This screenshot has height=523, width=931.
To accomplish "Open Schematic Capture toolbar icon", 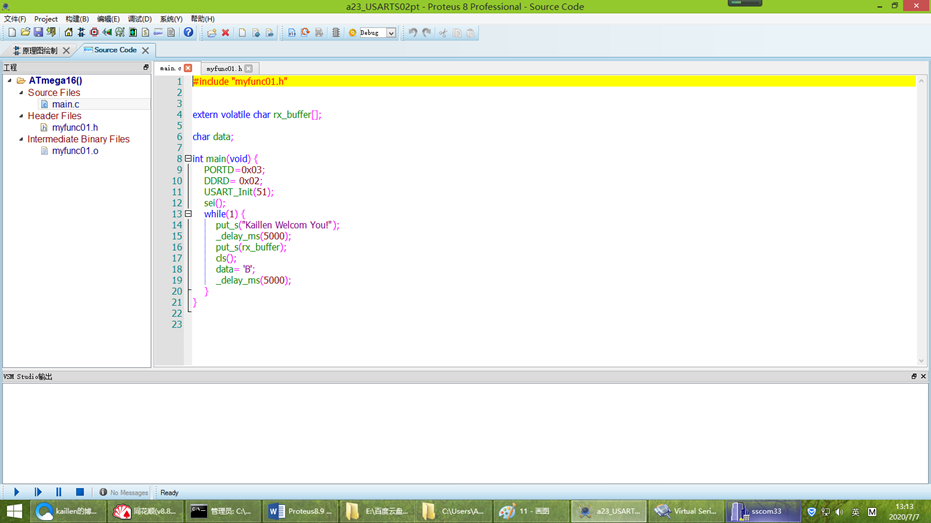I will pyautogui.click(x=81, y=33).
